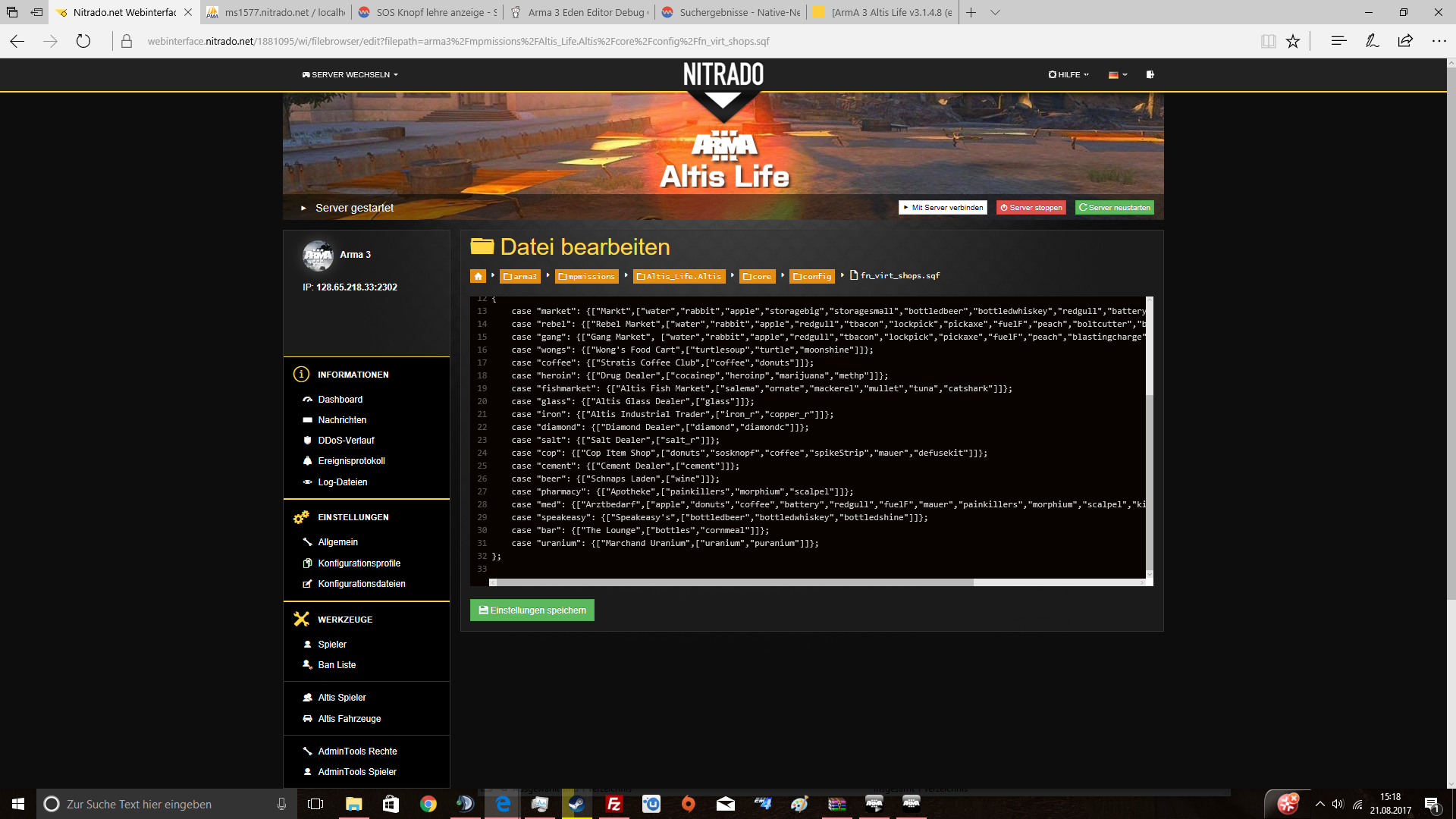Open Nachrichten in the sidebar

pyautogui.click(x=342, y=420)
